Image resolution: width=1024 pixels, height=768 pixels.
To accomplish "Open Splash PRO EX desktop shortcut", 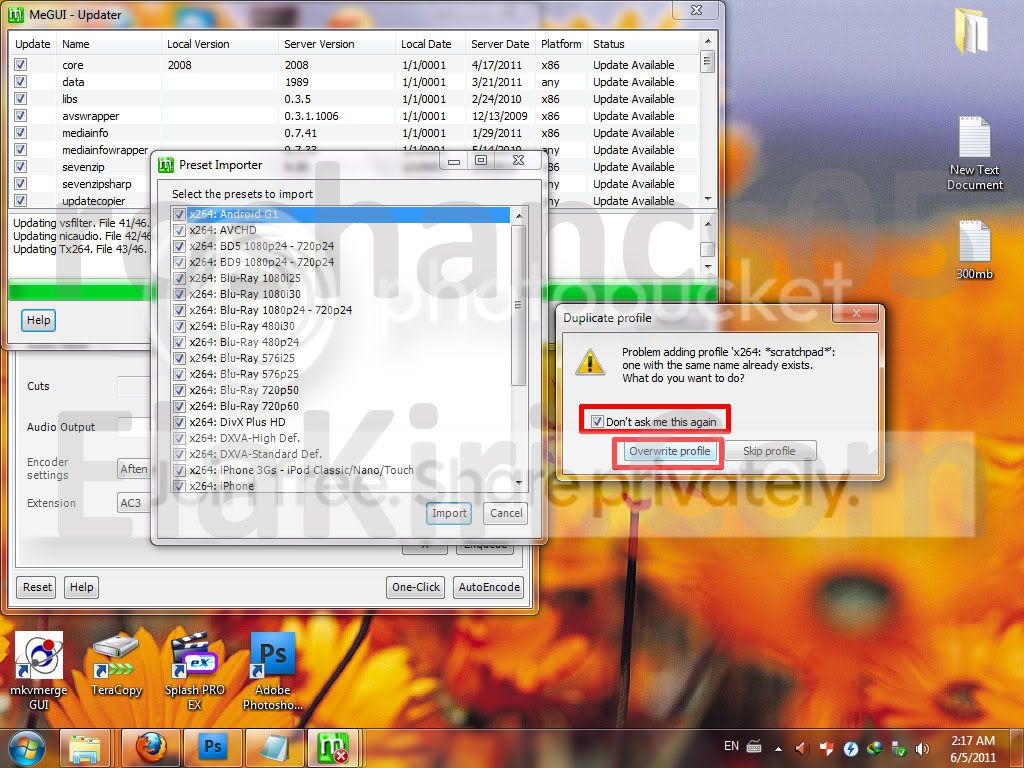I will point(194,669).
